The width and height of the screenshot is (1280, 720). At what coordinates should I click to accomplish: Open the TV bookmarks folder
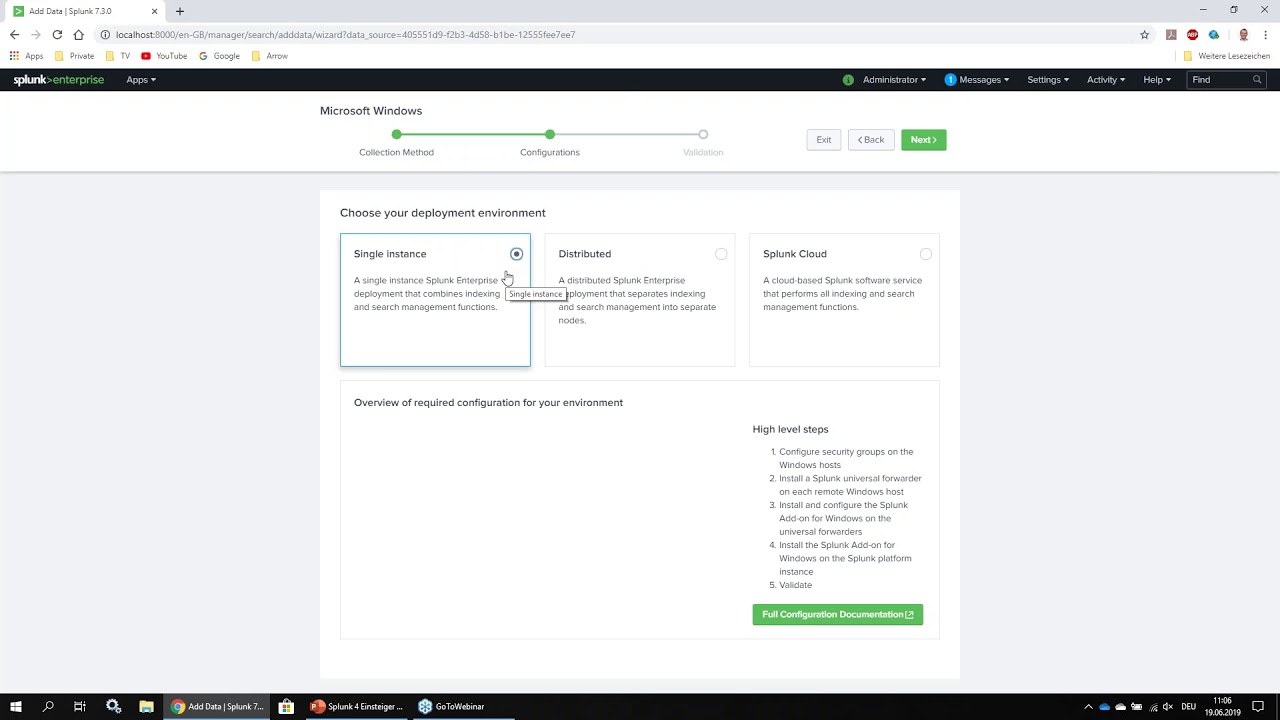tap(118, 56)
